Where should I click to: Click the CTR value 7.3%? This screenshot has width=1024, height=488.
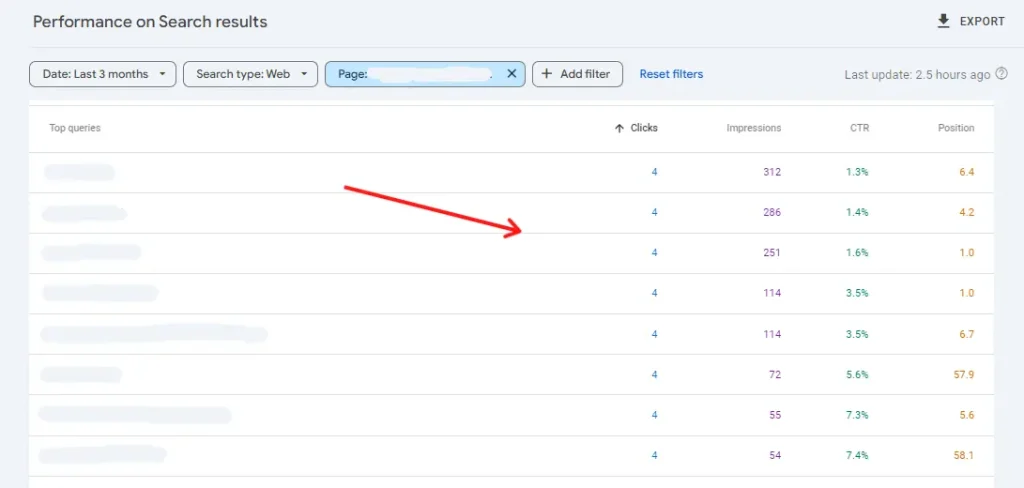859,415
